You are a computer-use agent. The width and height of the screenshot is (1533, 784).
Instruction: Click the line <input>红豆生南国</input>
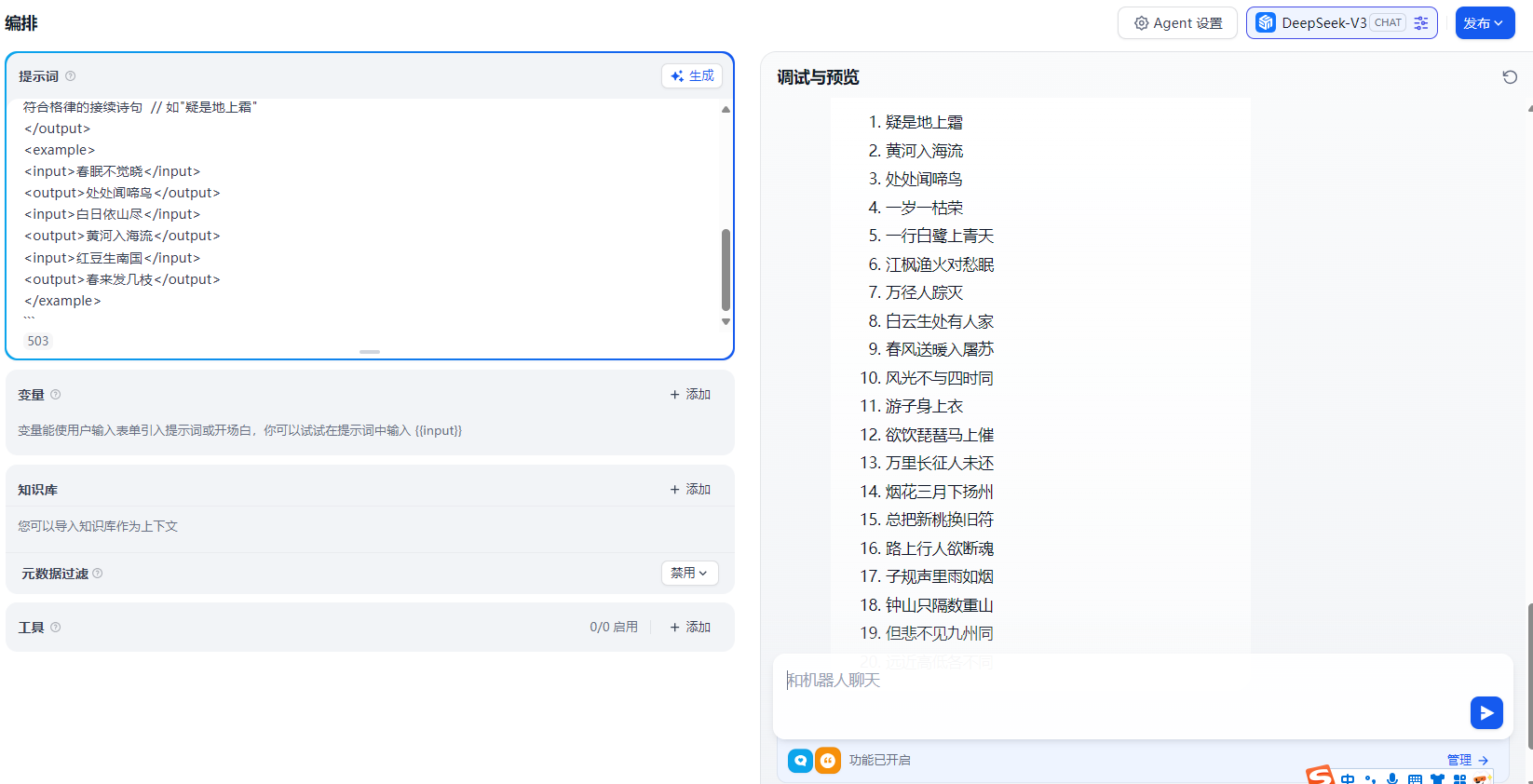tap(113, 258)
